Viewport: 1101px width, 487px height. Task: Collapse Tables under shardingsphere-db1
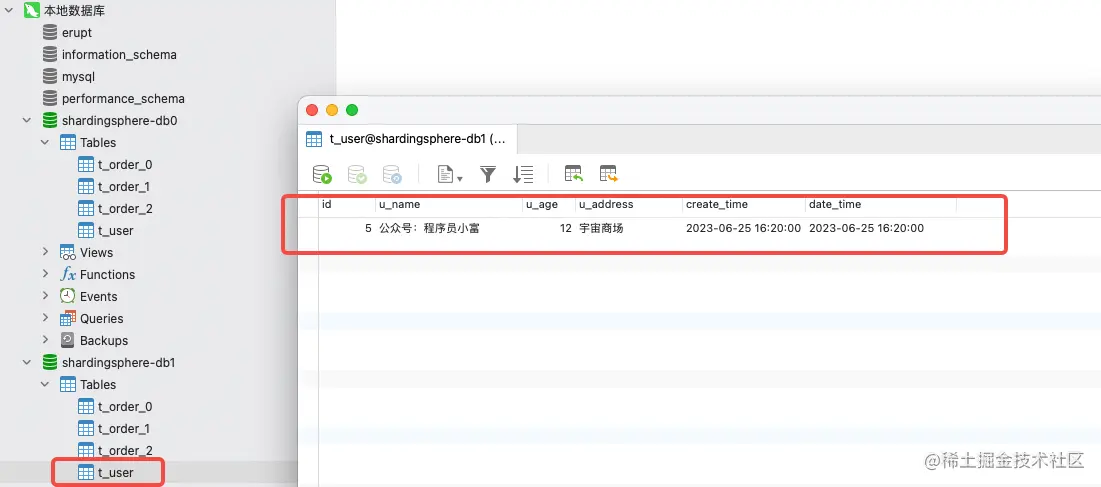coord(45,385)
